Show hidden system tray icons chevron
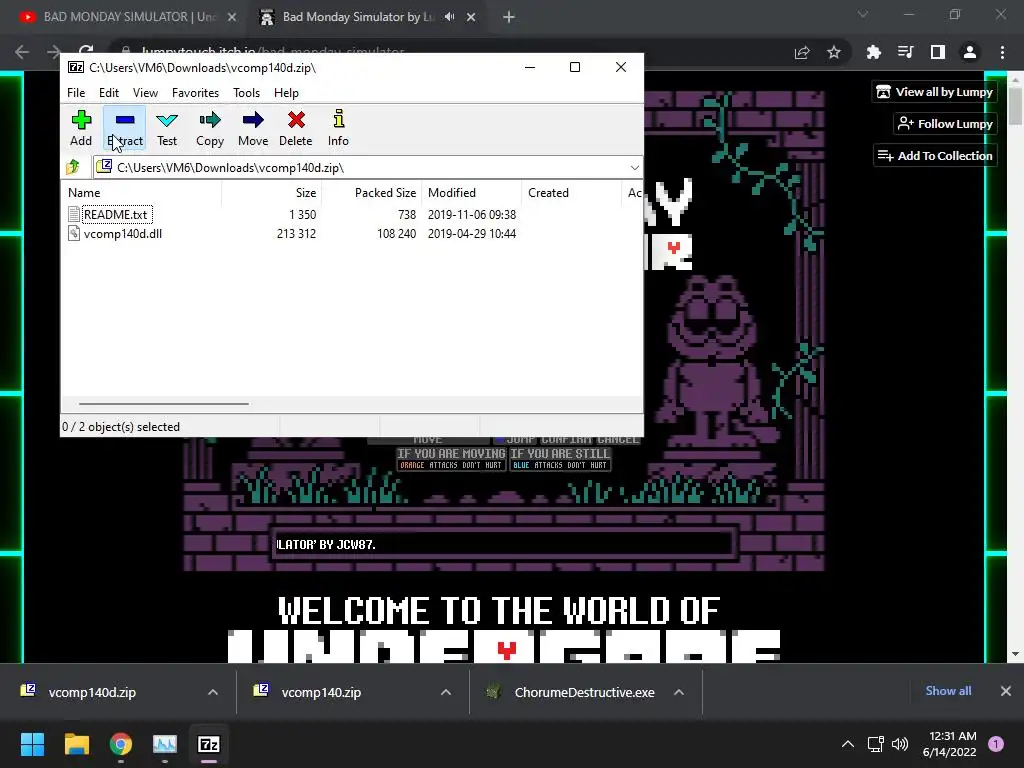The height and width of the screenshot is (768, 1024). [848, 744]
